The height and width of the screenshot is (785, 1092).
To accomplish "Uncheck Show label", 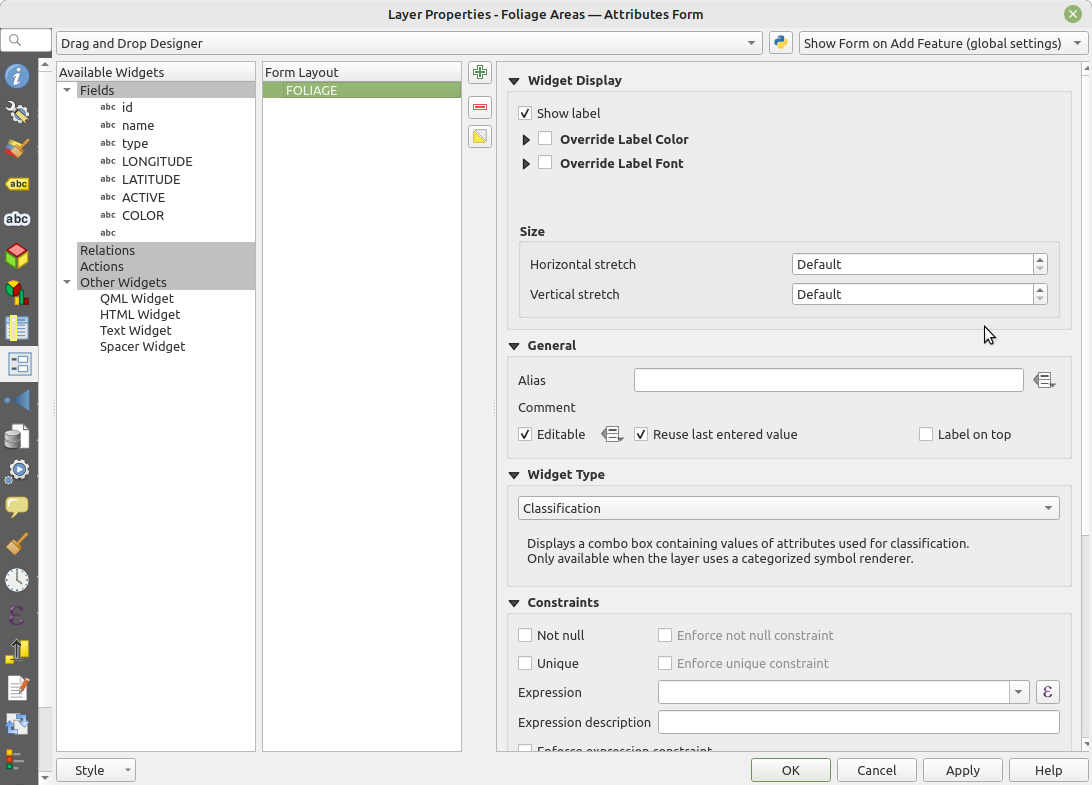I will tap(525, 113).
